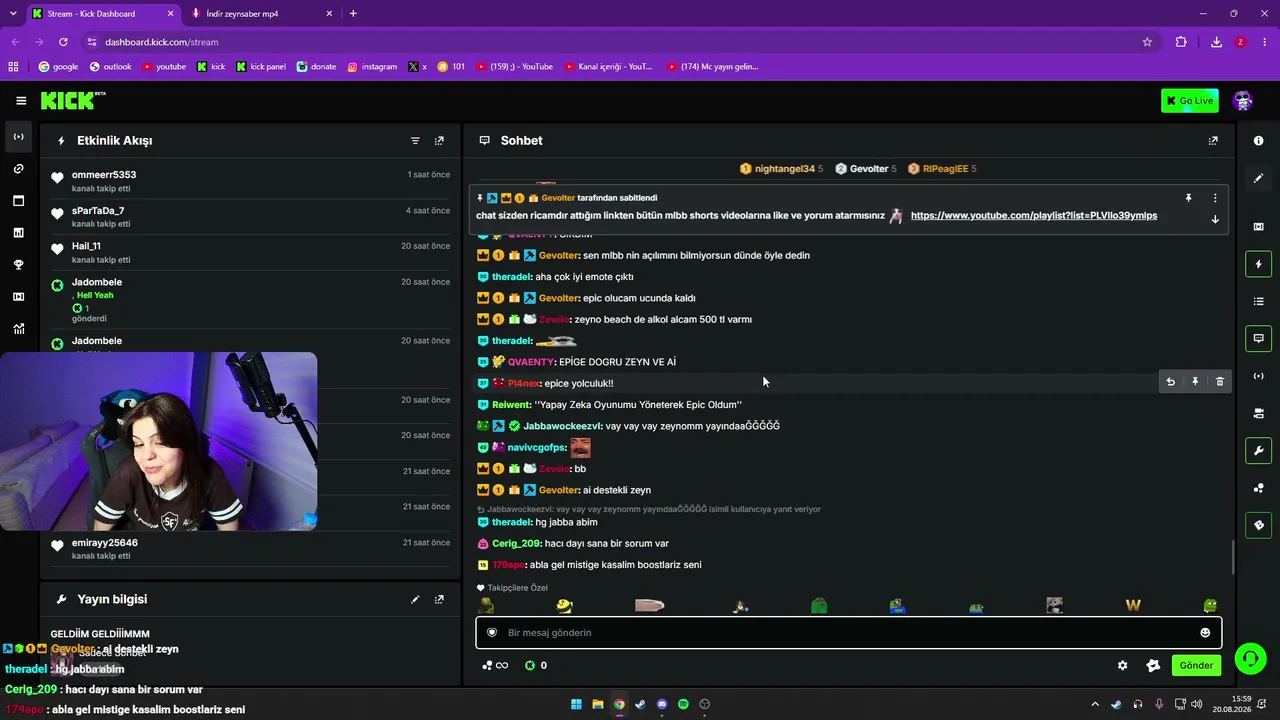Click the list icon in right sidebar
The height and width of the screenshot is (720, 1280).
coord(1258,301)
